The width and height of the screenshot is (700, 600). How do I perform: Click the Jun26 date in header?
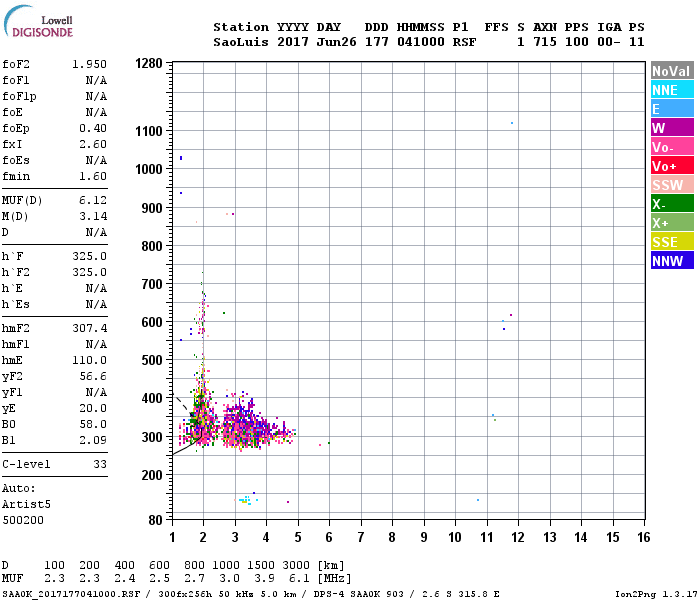tap(336, 42)
